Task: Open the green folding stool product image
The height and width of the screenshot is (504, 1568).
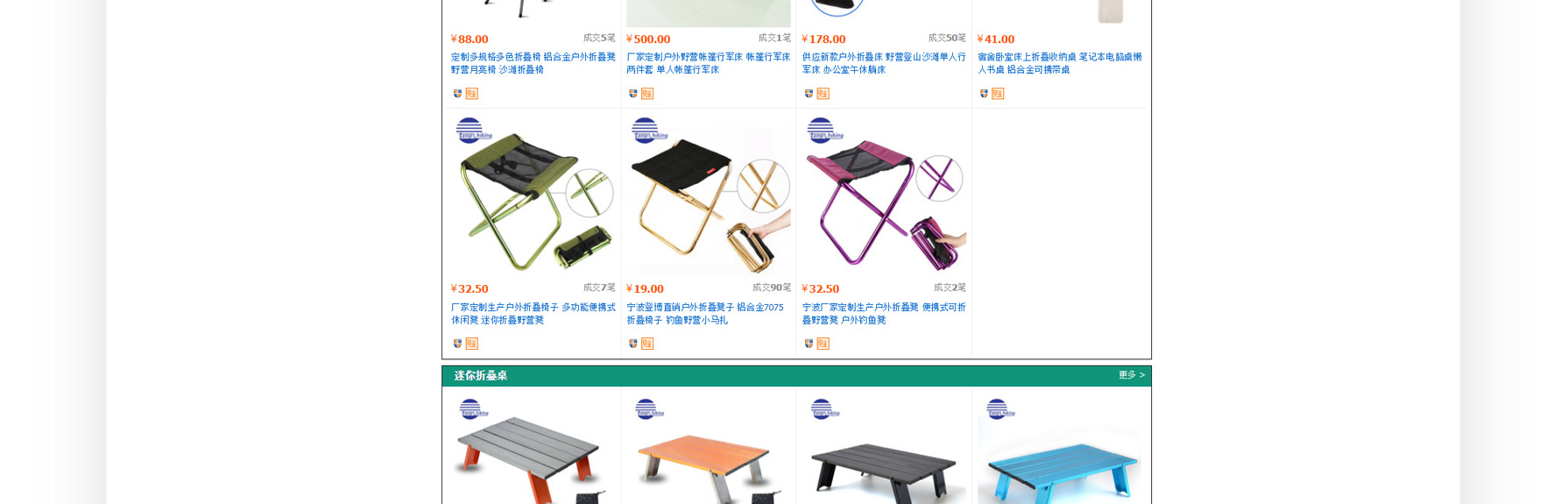Action: pyautogui.click(x=533, y=195)
